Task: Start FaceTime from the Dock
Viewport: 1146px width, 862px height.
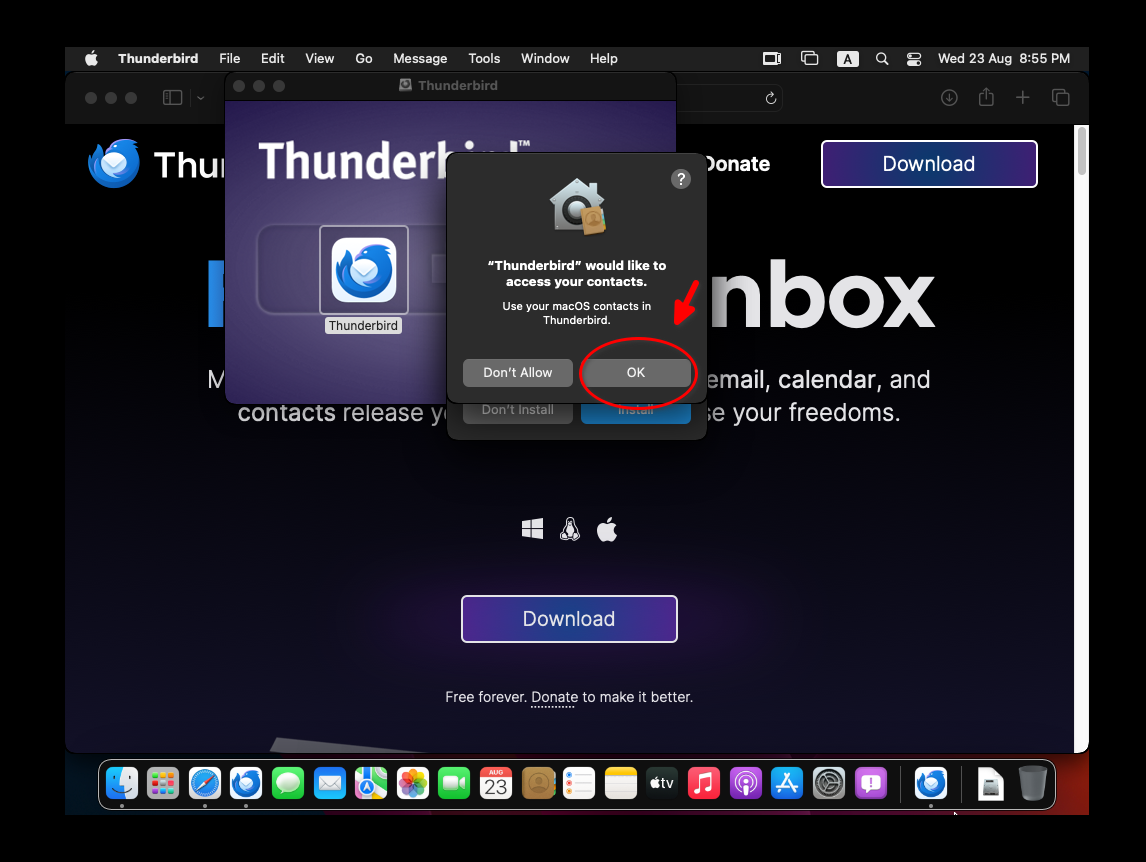Action: coord(454,784)
